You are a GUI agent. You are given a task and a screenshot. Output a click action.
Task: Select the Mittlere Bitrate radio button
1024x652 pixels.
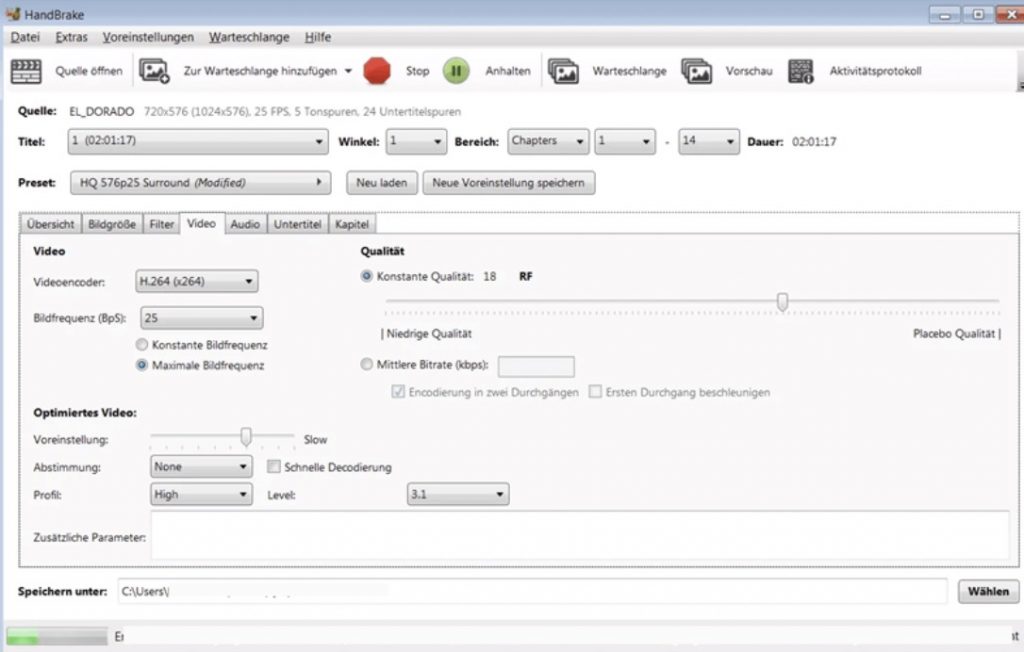click(x=367, y=365)
